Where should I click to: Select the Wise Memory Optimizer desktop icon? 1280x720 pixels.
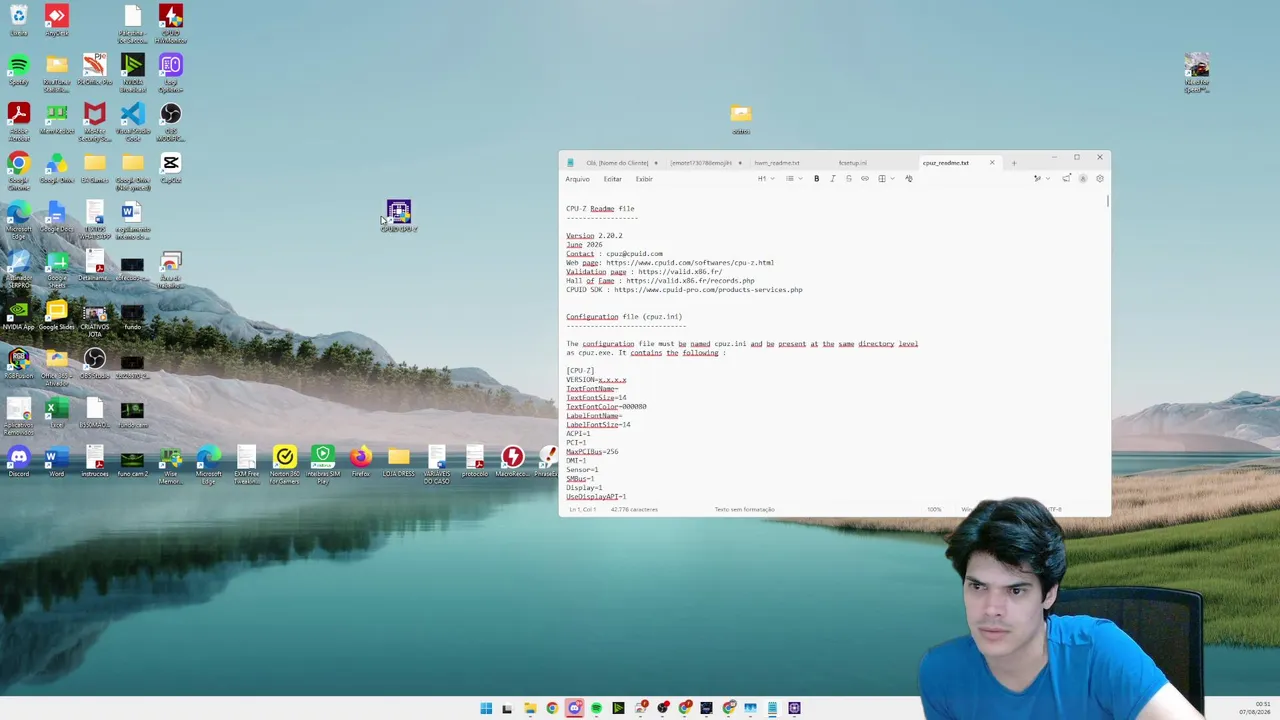(x=171, y=464)
